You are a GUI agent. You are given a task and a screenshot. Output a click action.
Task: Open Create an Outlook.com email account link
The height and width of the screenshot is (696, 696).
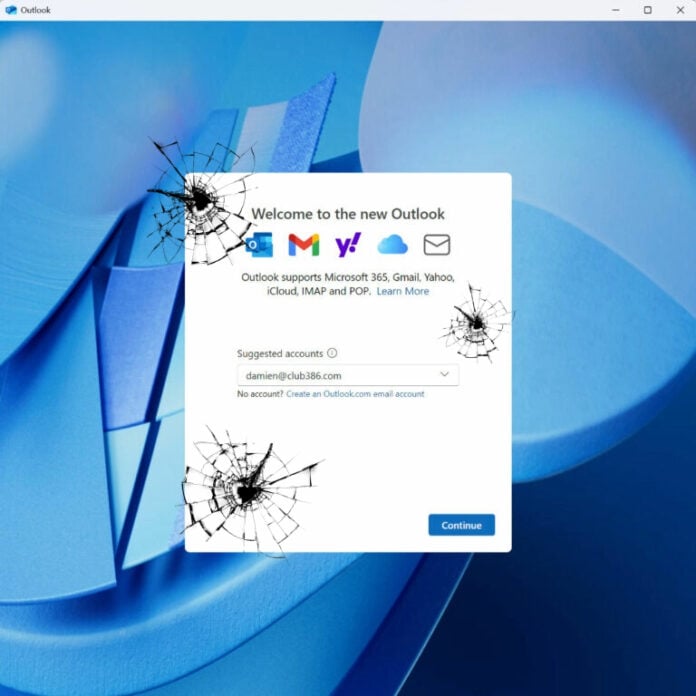(x=355, y=394)
